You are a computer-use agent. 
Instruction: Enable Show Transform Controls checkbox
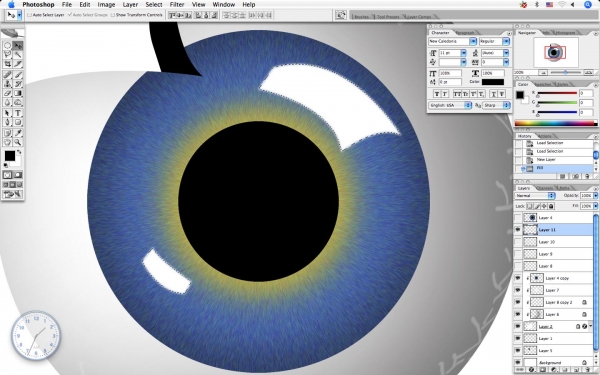[x=112, y=15]
